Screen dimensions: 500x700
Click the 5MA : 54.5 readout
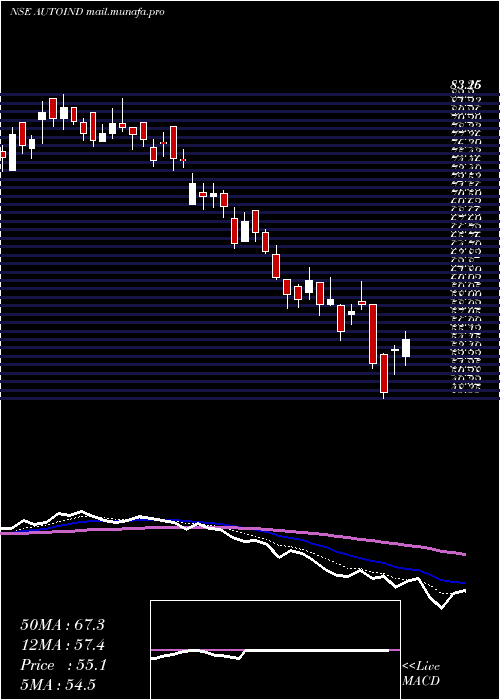point(58,685)
